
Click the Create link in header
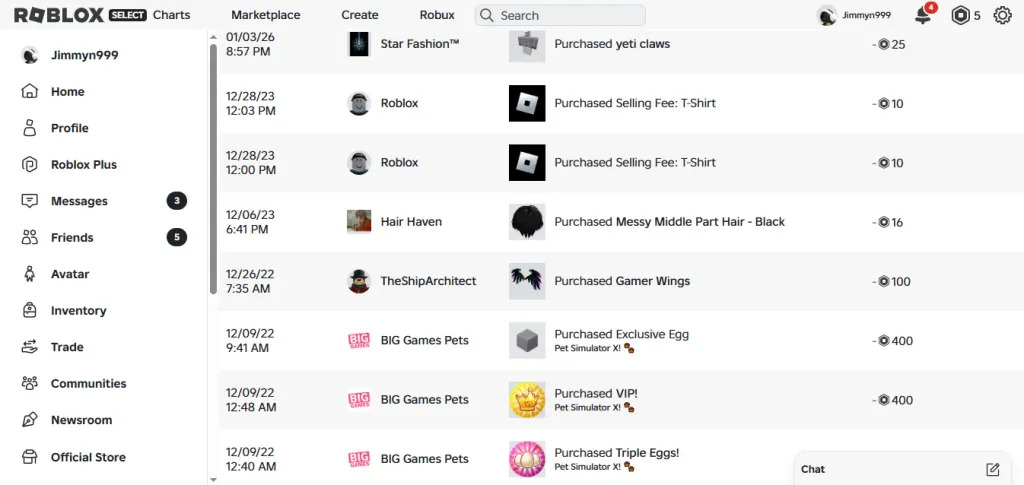[x=360, y=15]
